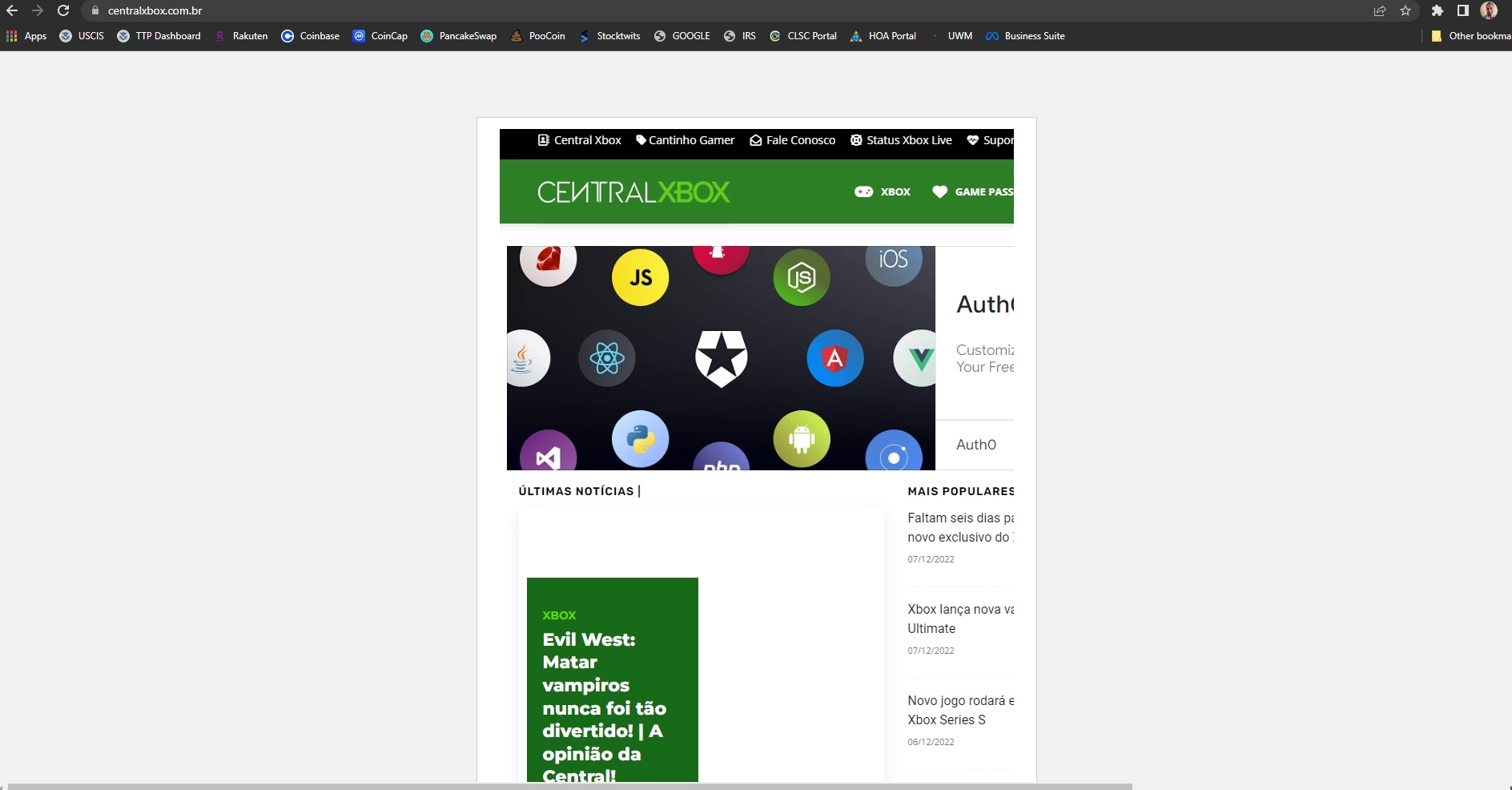Open the GOOGLE bookmark
This screenshot has height=790, width=1512.
click(682, 36)
